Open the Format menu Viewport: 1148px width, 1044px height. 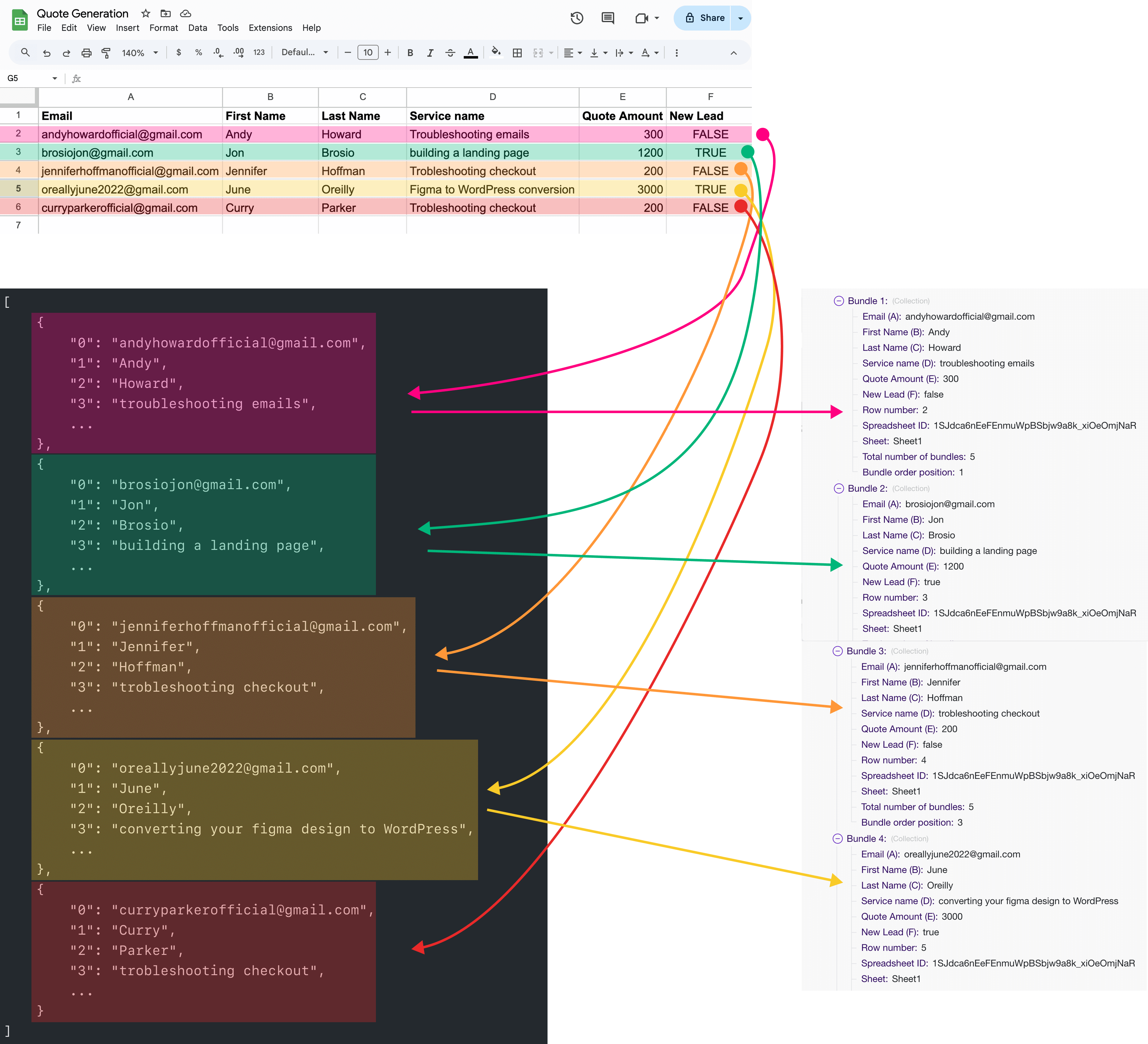pyautogui.click(x=164, y=28)
